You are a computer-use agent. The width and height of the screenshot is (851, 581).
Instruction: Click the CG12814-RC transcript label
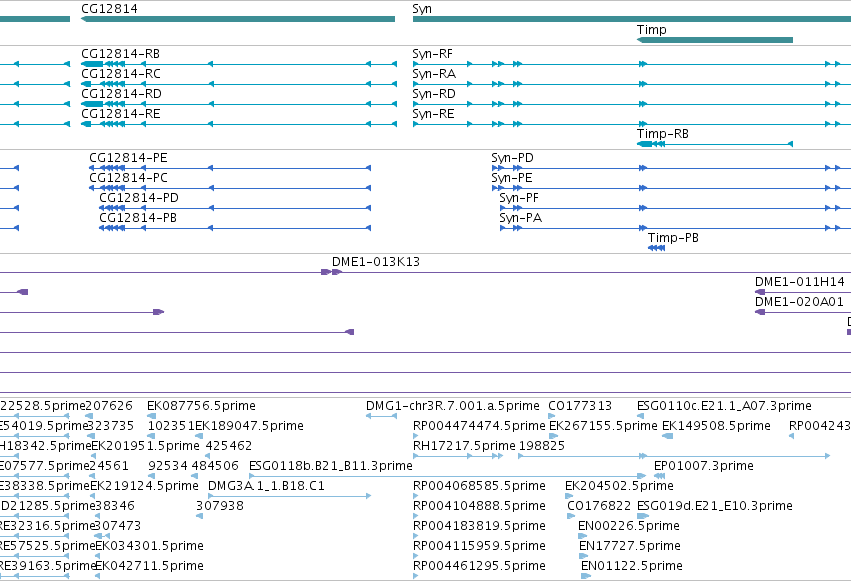pyautogui.click(x=120, y=74)
